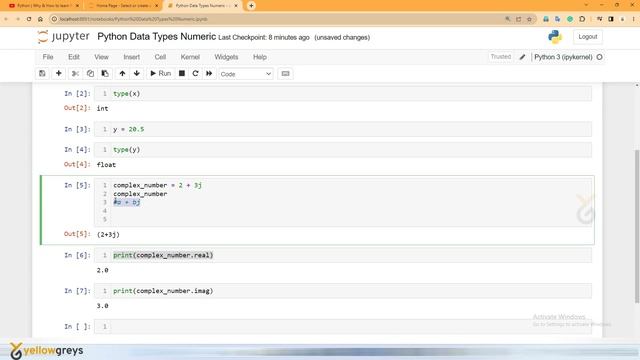Click into the y = 20.5 cell
Viewport: 640px width, 360px height.
pyautogui.click(x=342, y=129)
